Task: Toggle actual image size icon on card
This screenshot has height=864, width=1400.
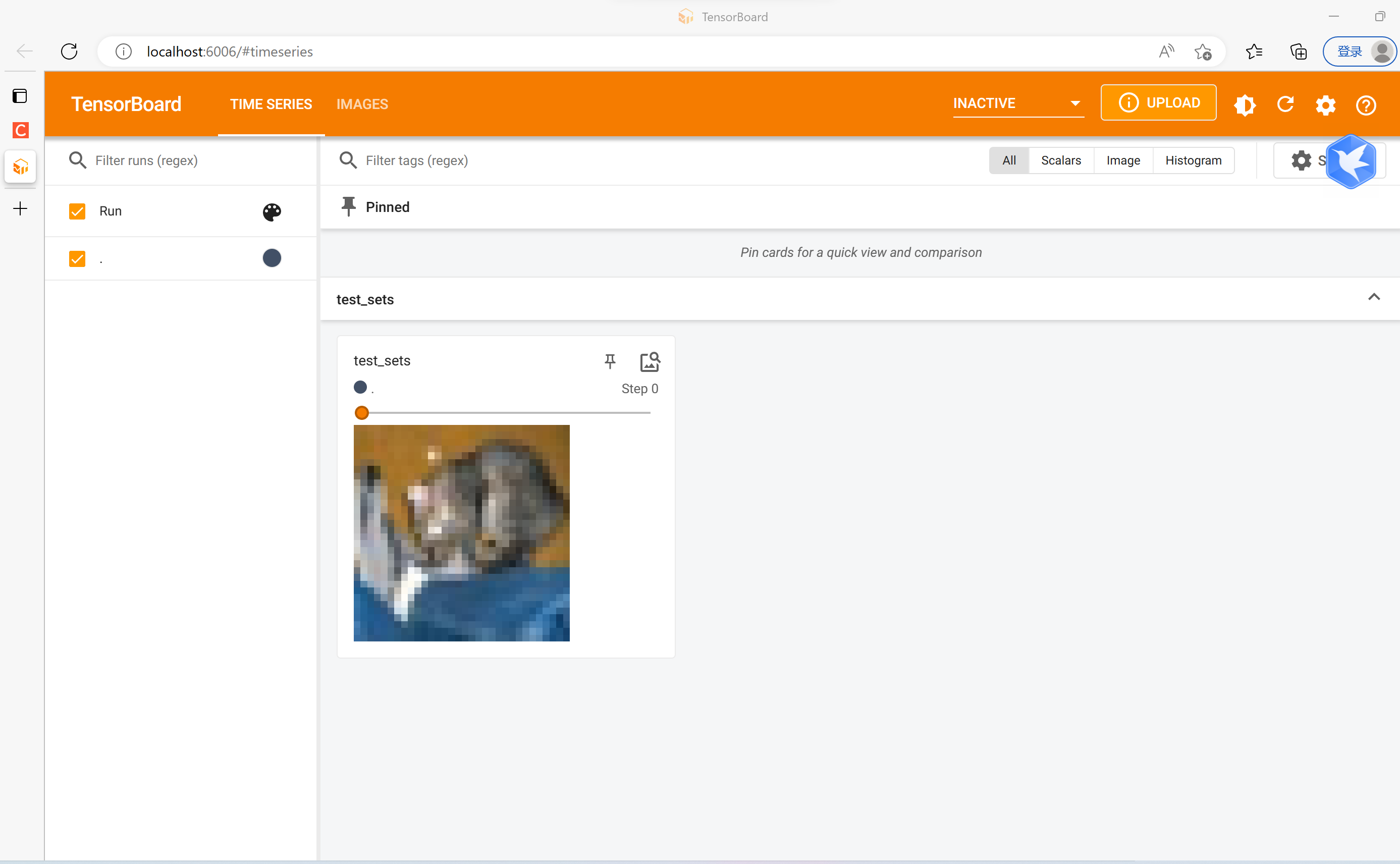Action: pyautogui.click(x=650, y=361)
